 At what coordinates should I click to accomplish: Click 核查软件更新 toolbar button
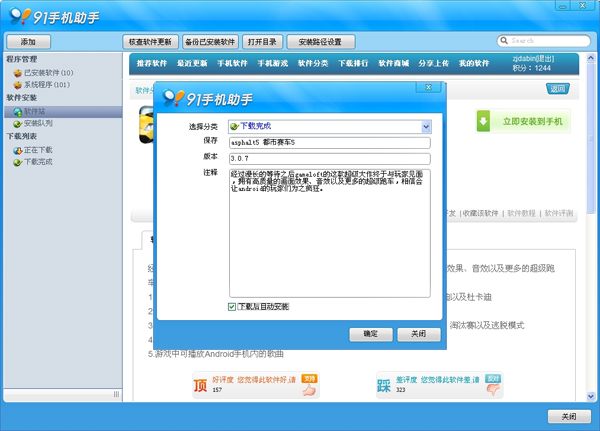pos(150,42)
